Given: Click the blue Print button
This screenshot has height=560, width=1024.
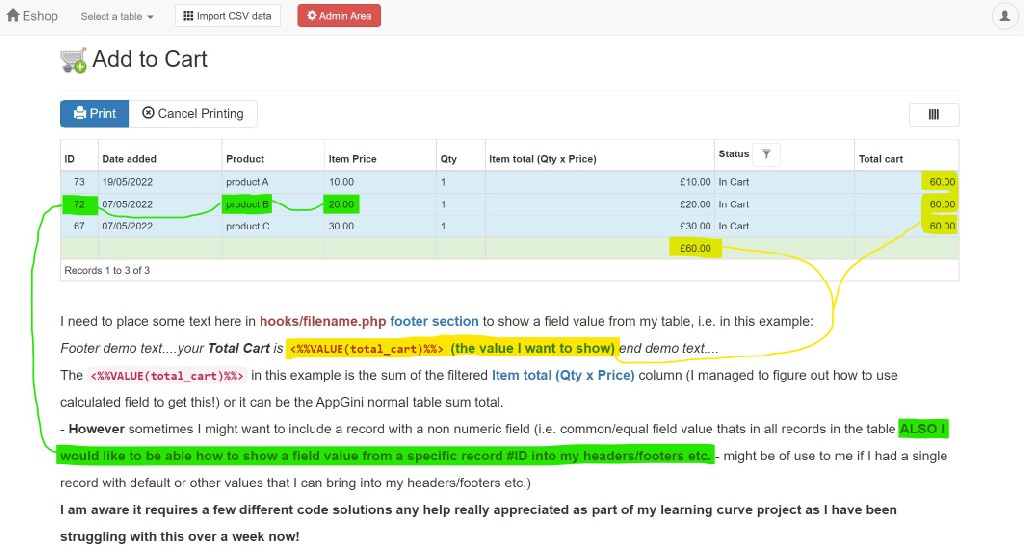Looking at the screenshot, I should (95, 114).
